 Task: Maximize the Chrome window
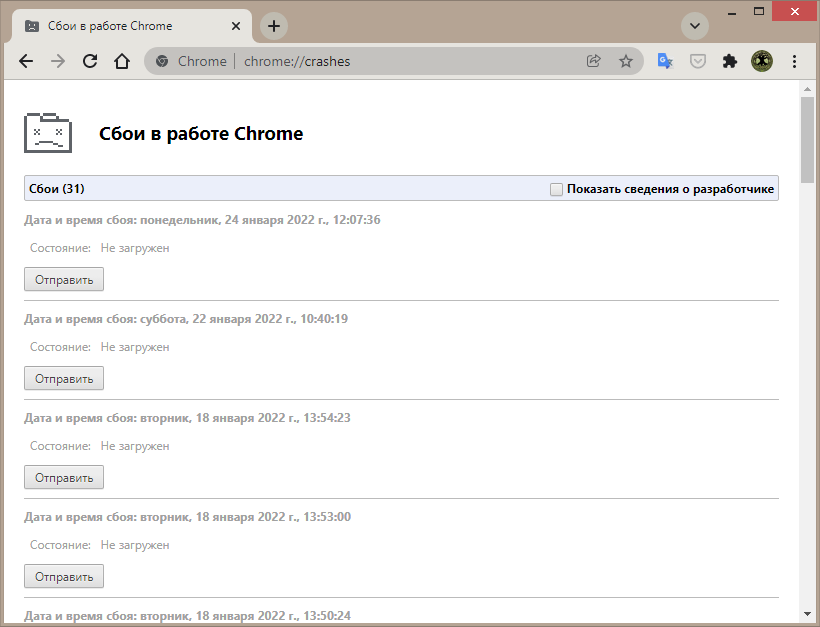coord(759,12)
